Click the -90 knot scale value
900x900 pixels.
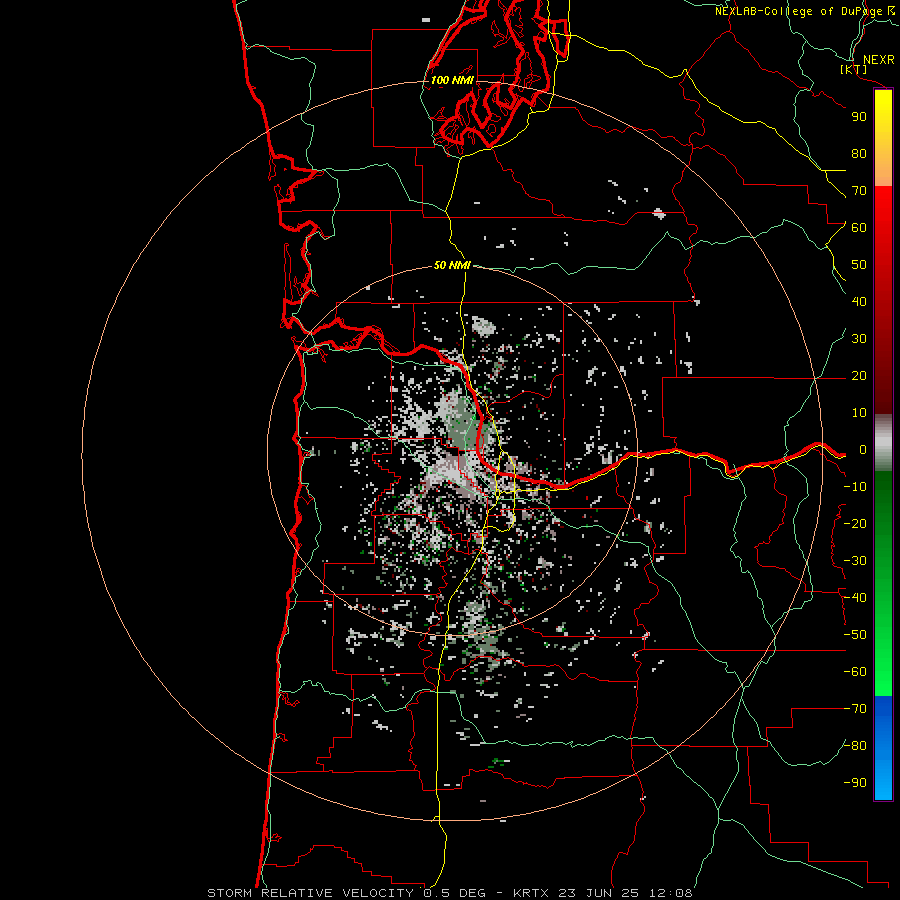tap(855, 783)
